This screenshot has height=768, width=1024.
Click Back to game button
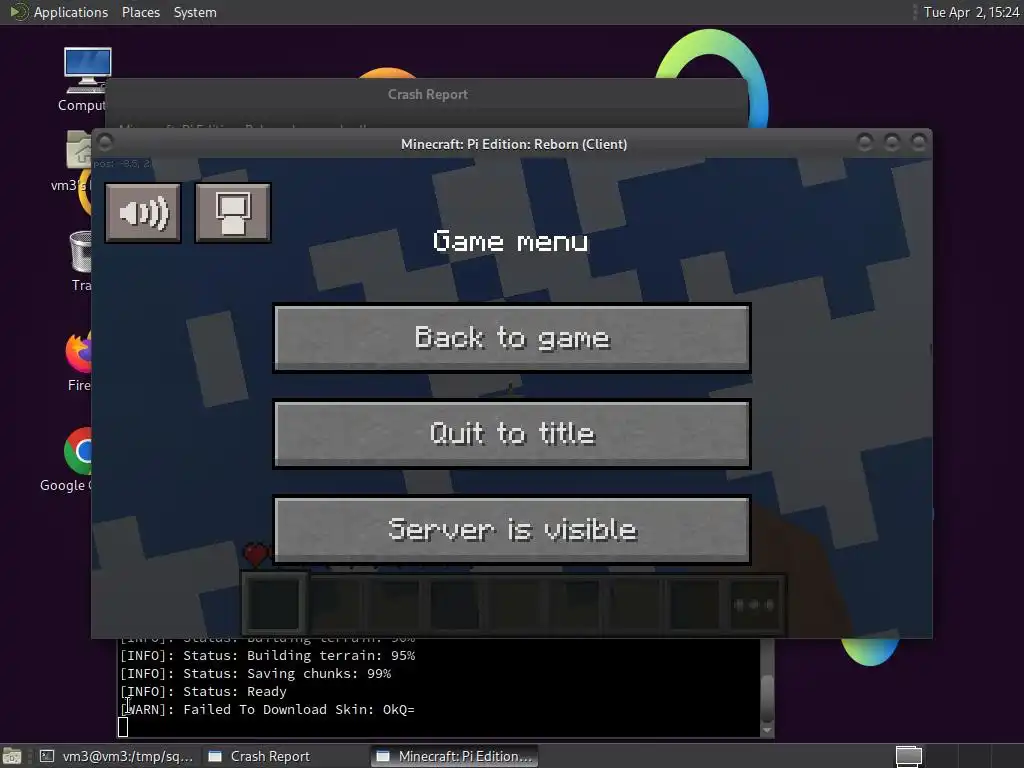point(512,338)
